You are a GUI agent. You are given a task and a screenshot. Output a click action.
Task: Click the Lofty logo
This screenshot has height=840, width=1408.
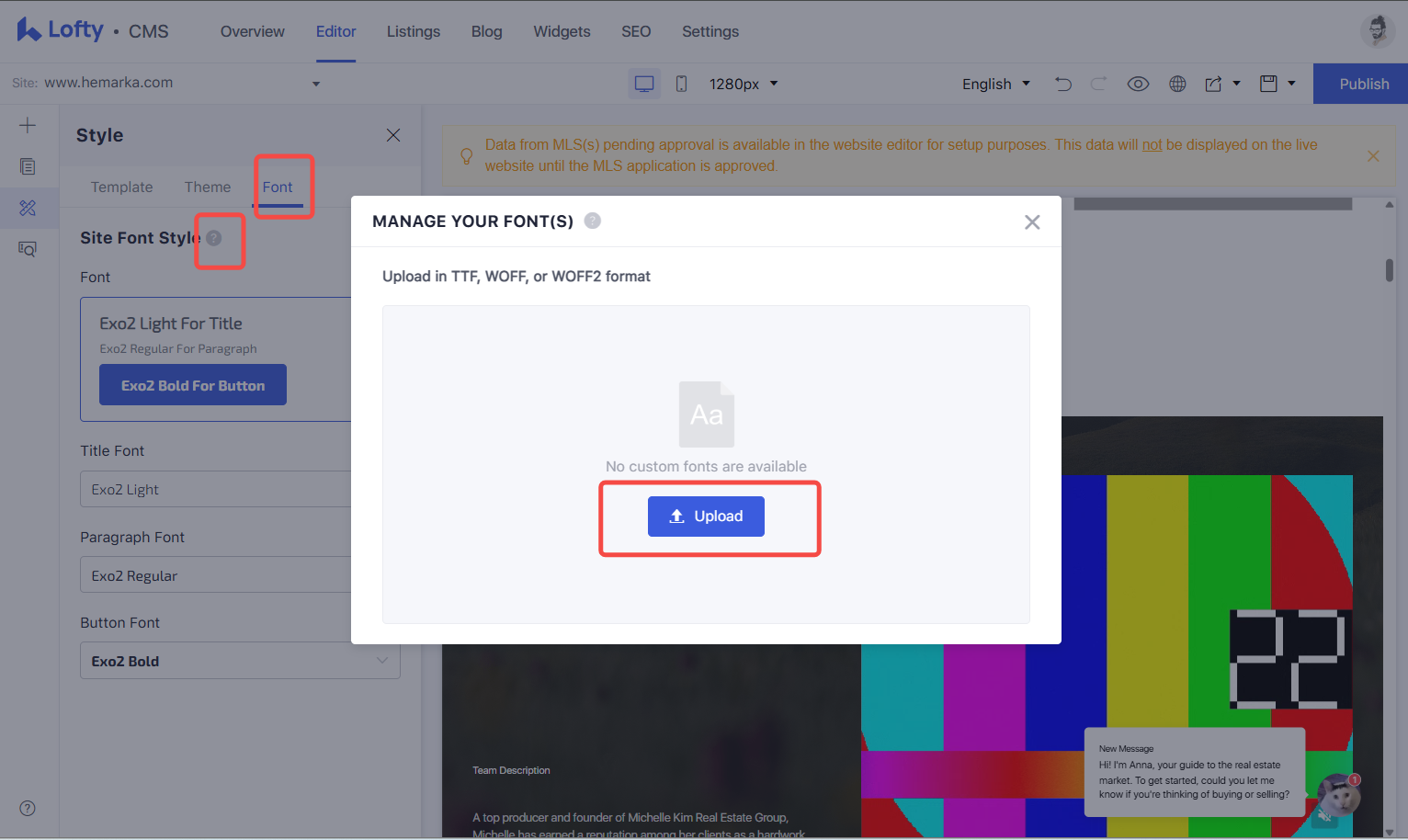[x=60, y=30]
